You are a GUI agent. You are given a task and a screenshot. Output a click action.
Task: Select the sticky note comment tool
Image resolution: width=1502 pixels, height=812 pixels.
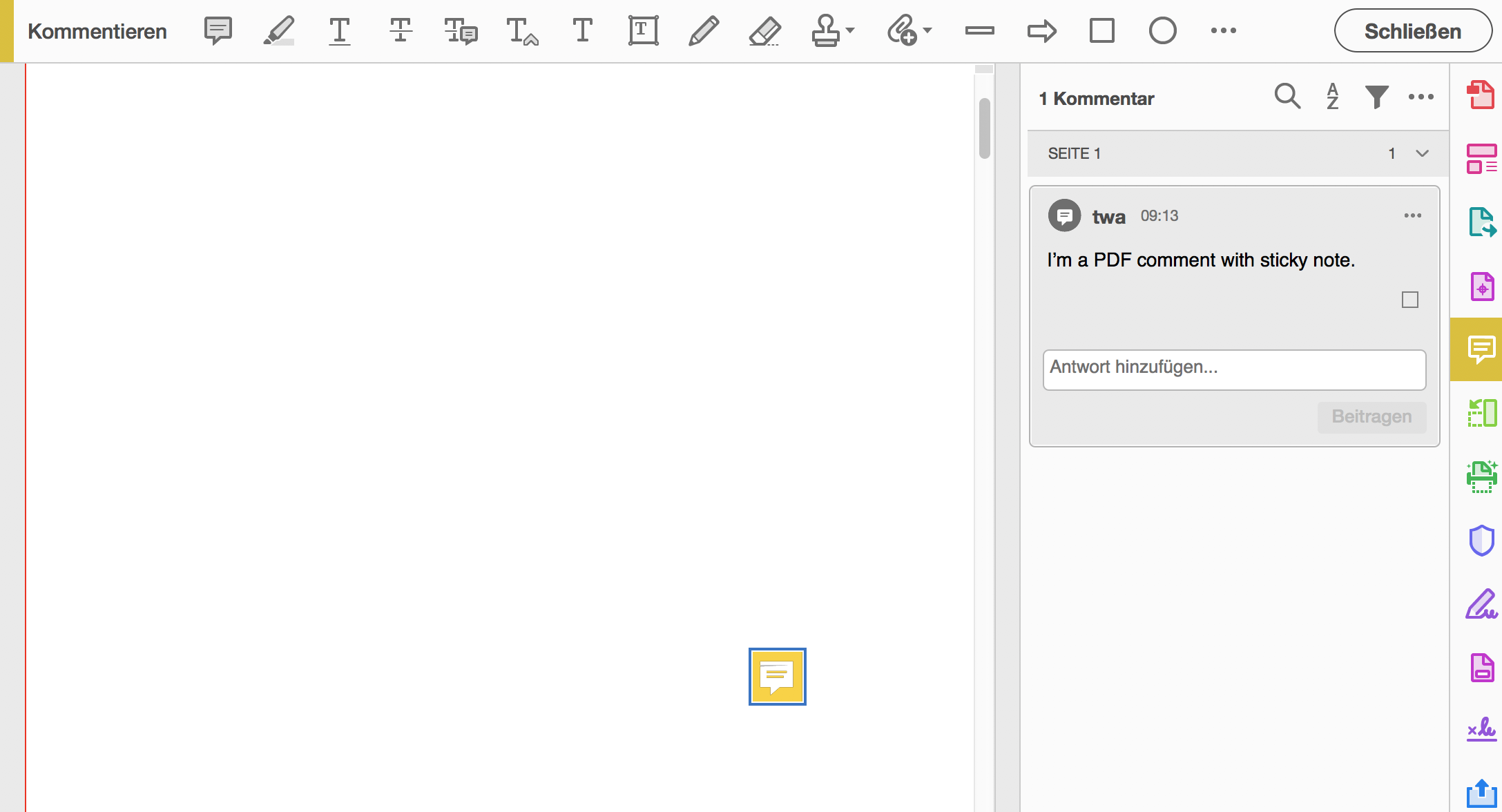pos(218,31)
